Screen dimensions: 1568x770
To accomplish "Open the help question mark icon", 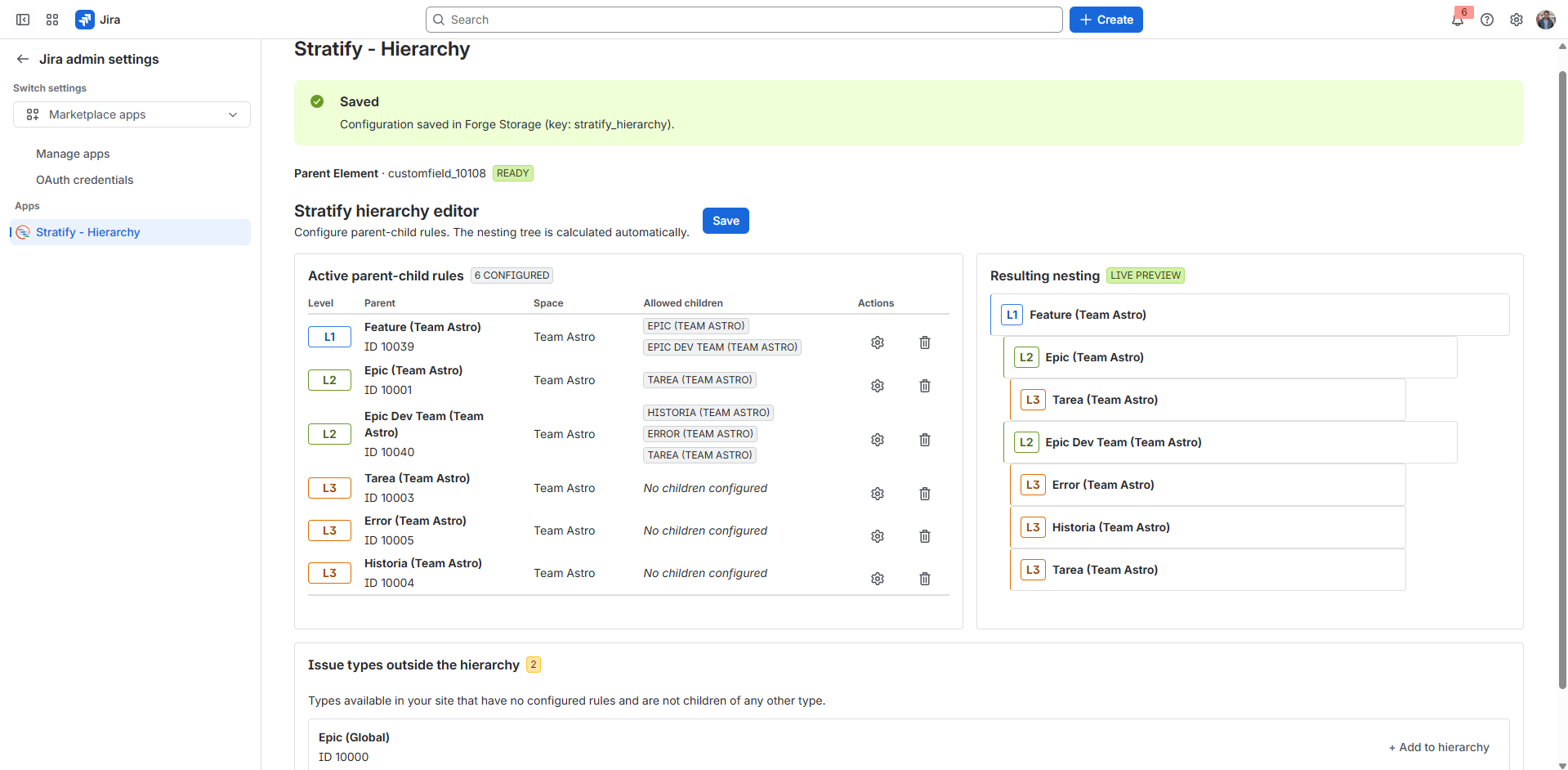I will [x=1487, y=20].
